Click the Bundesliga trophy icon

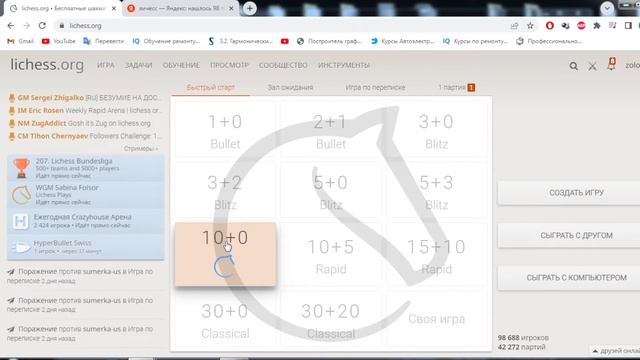coord(21,168)
